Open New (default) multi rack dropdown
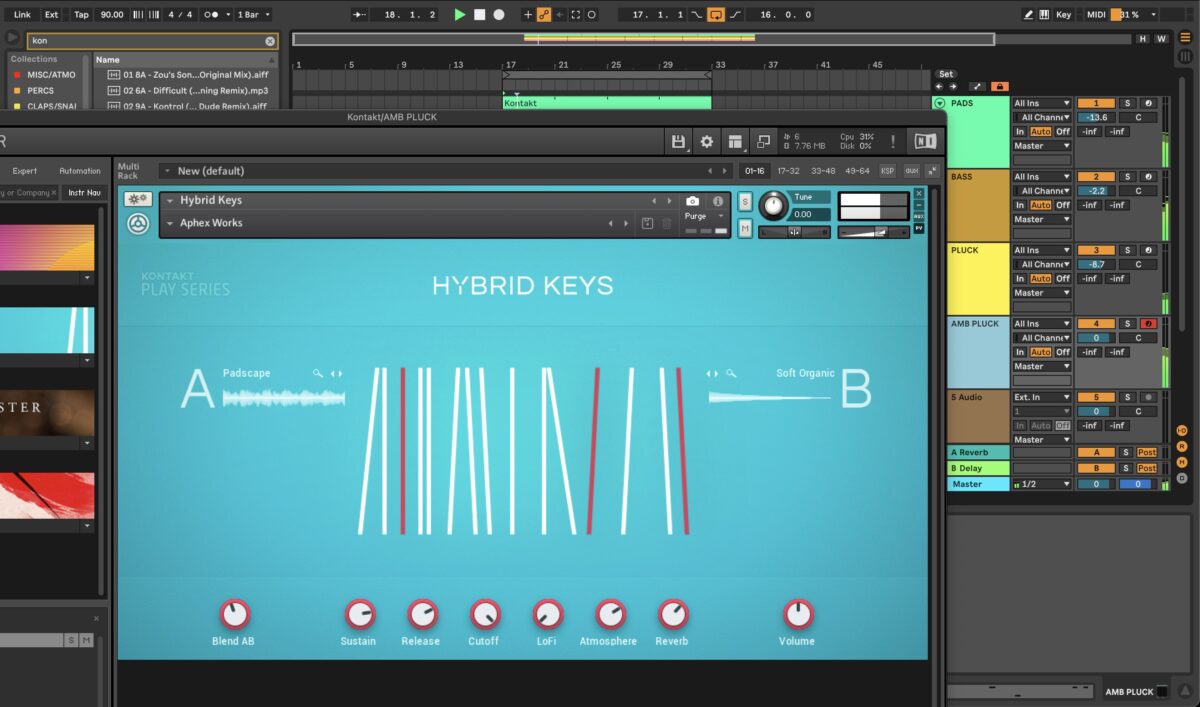 (166, 171)
